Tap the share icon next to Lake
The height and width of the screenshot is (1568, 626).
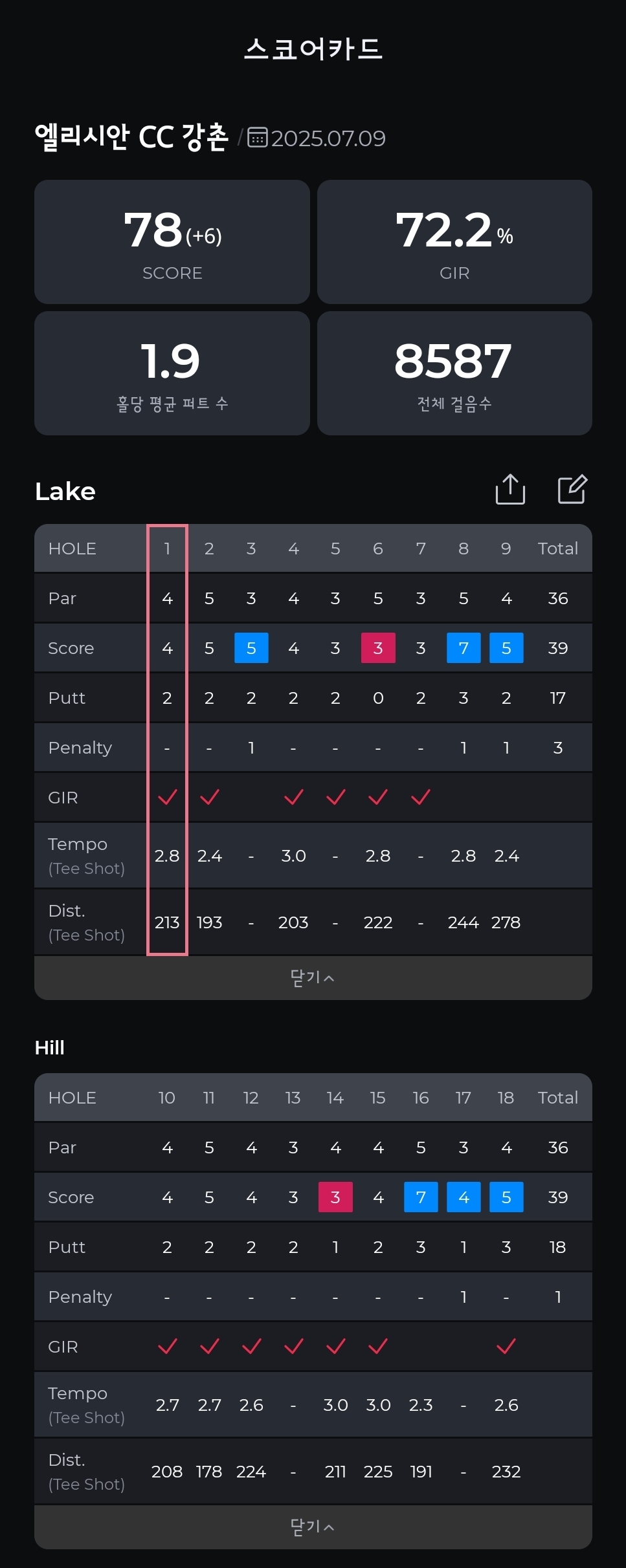(x=510, y=489)
